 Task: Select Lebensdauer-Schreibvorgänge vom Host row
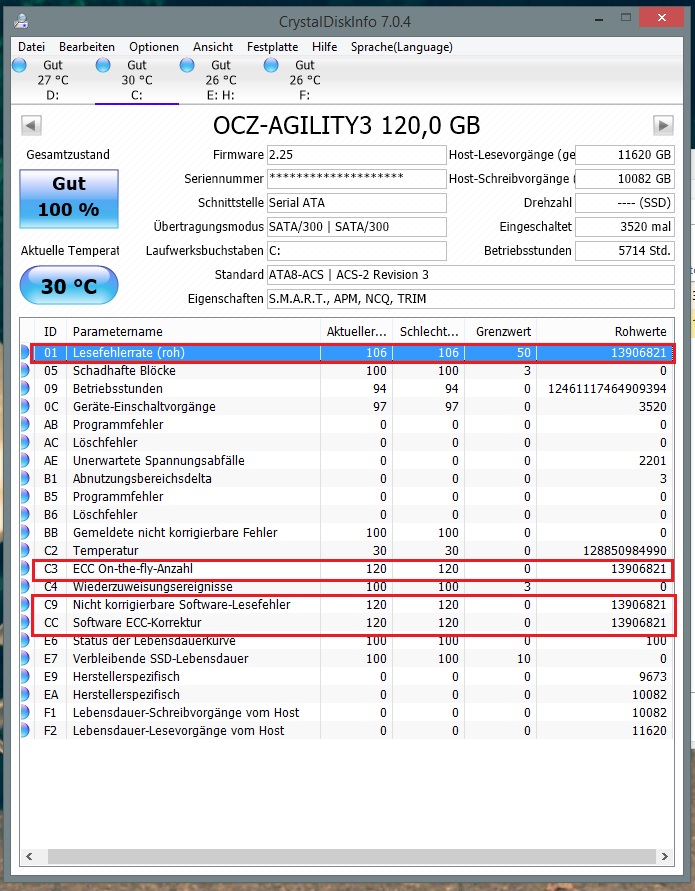click(x=347, y=713)
